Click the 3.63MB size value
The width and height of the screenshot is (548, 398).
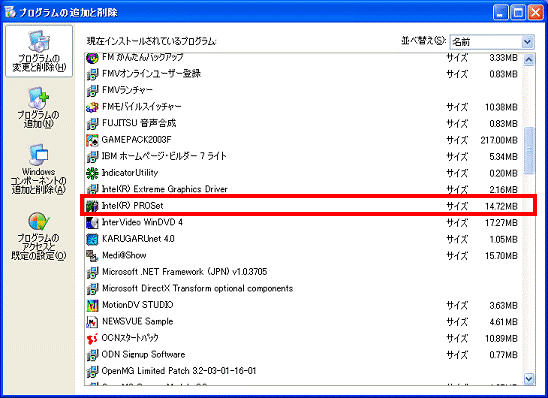[503, 306]
